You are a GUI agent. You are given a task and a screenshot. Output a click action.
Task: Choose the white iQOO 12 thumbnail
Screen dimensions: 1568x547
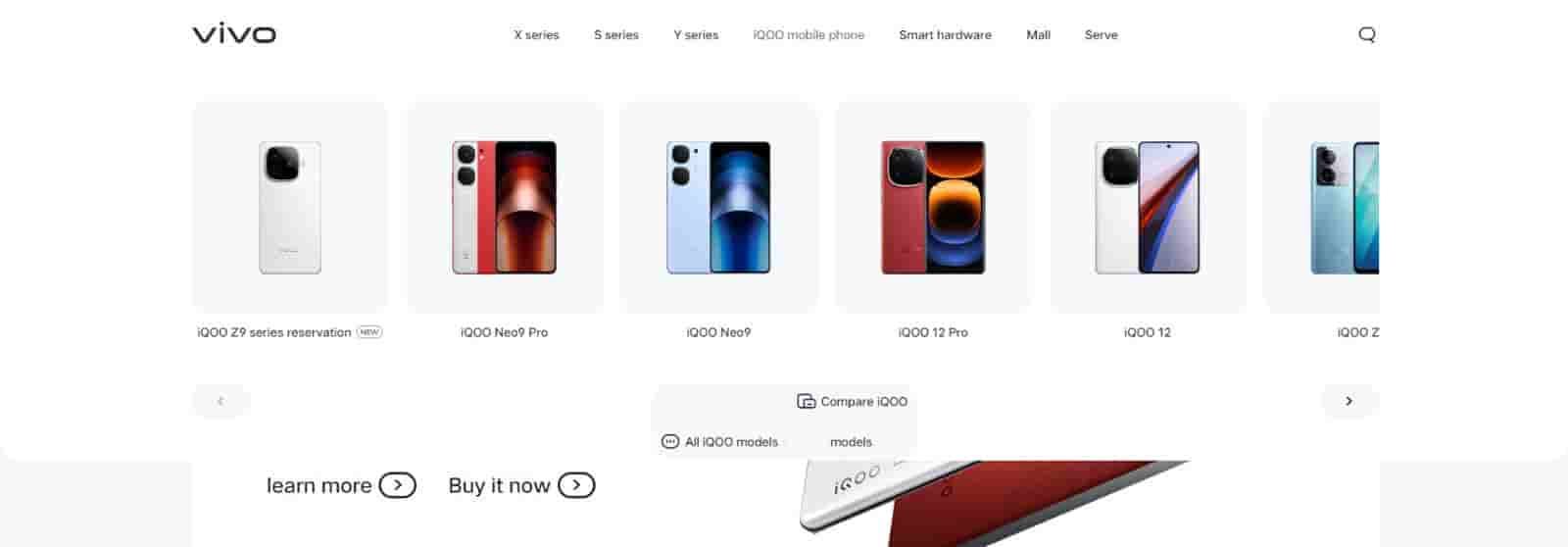click(1148, 207)
